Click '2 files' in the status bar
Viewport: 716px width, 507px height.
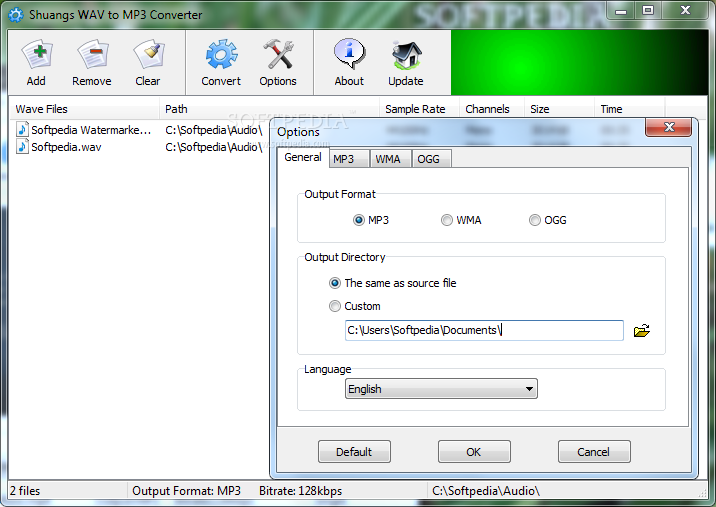[x=25, y=491]
